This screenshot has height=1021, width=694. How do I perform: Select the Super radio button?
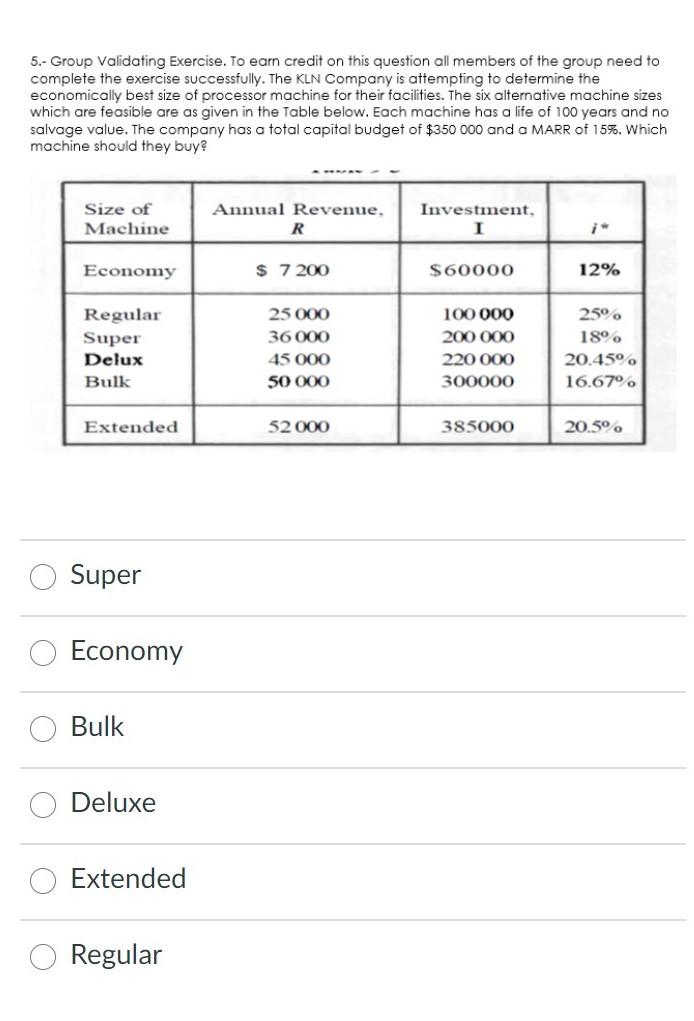pos(43,575)
